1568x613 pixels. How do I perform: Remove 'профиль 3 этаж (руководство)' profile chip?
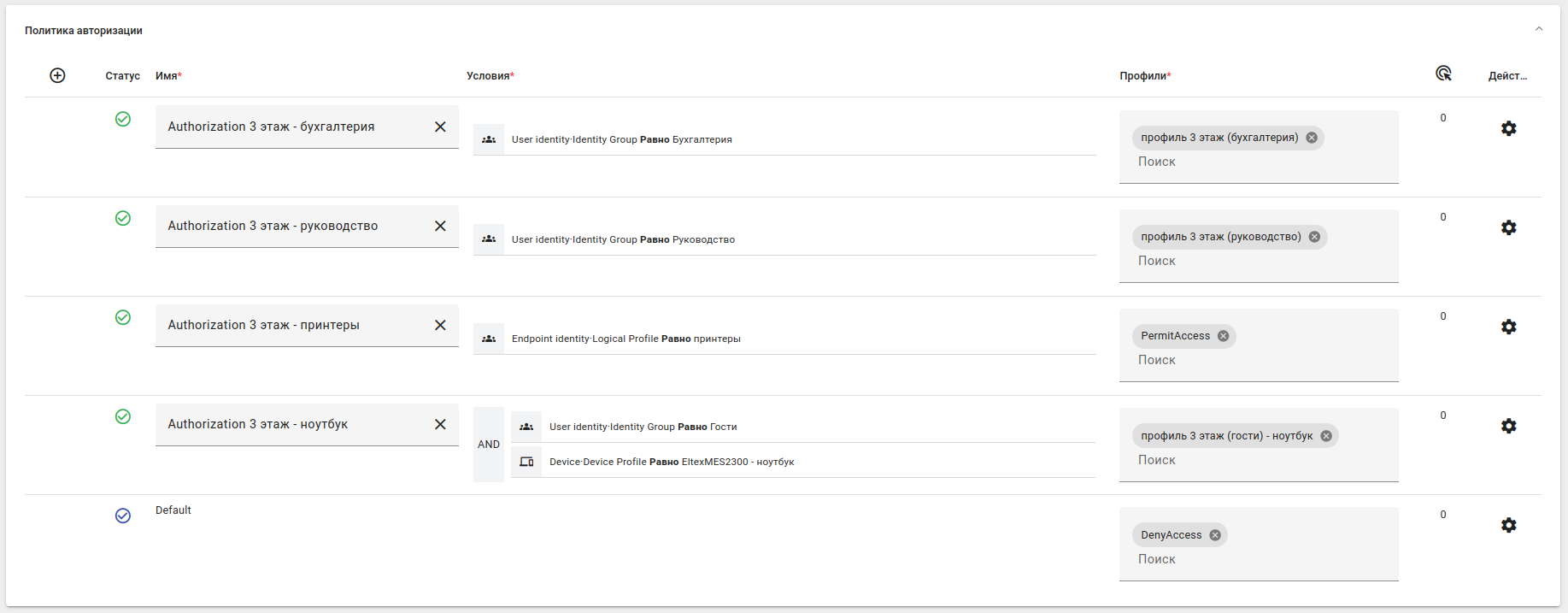[1314, 237]
